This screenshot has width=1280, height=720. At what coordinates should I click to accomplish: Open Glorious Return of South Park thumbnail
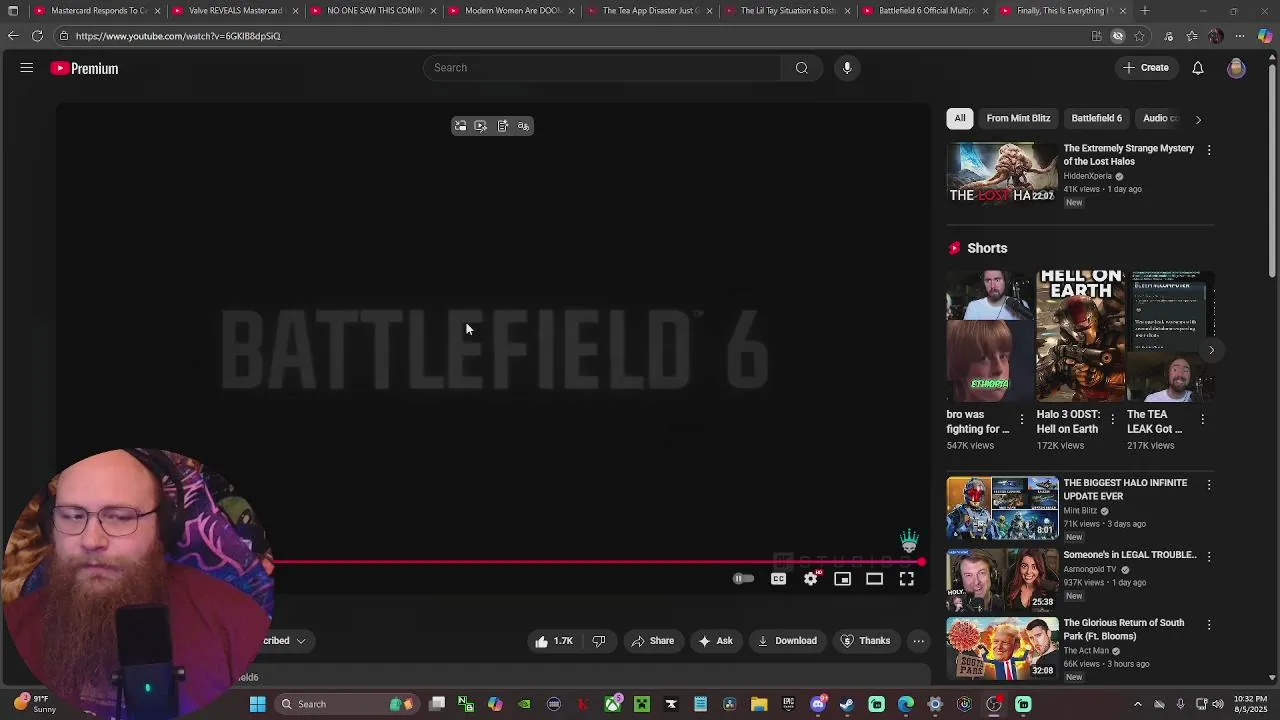1002,648
